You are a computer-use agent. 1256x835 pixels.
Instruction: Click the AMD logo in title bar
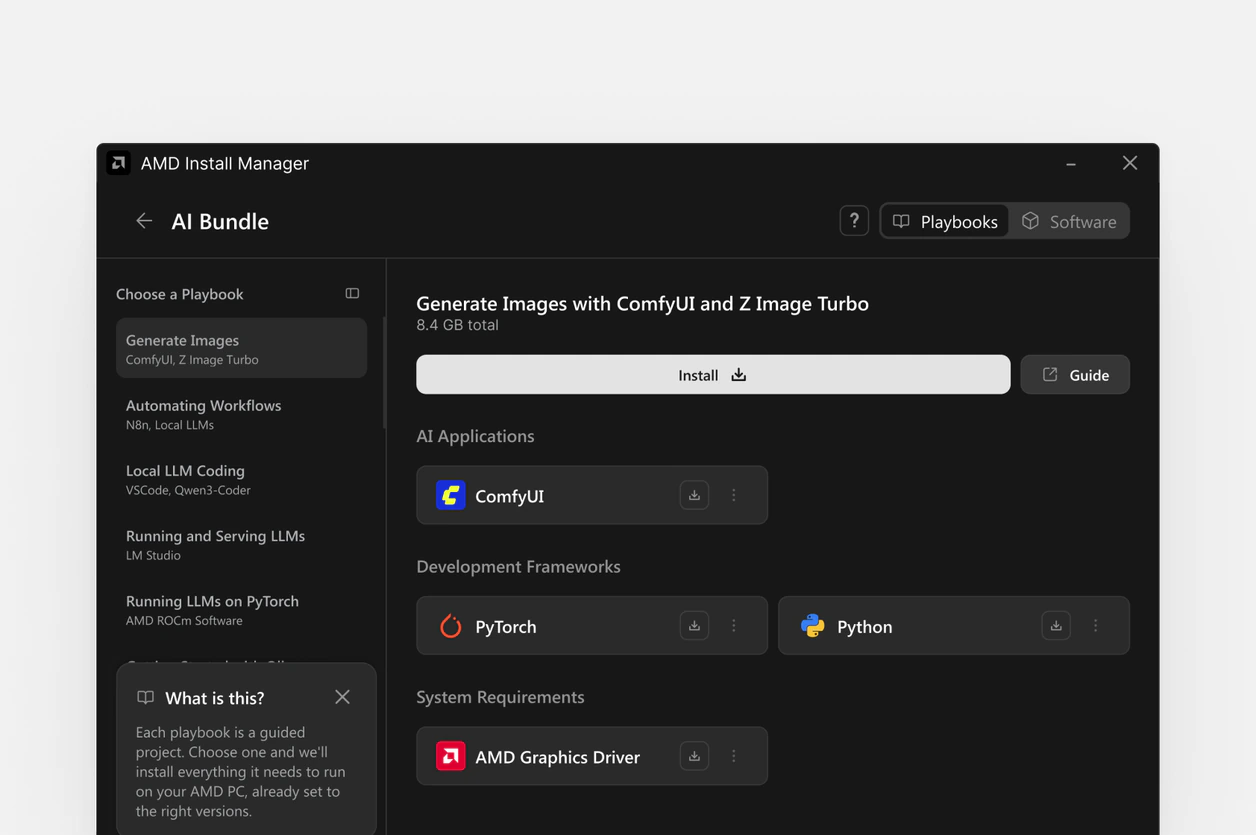119,163
